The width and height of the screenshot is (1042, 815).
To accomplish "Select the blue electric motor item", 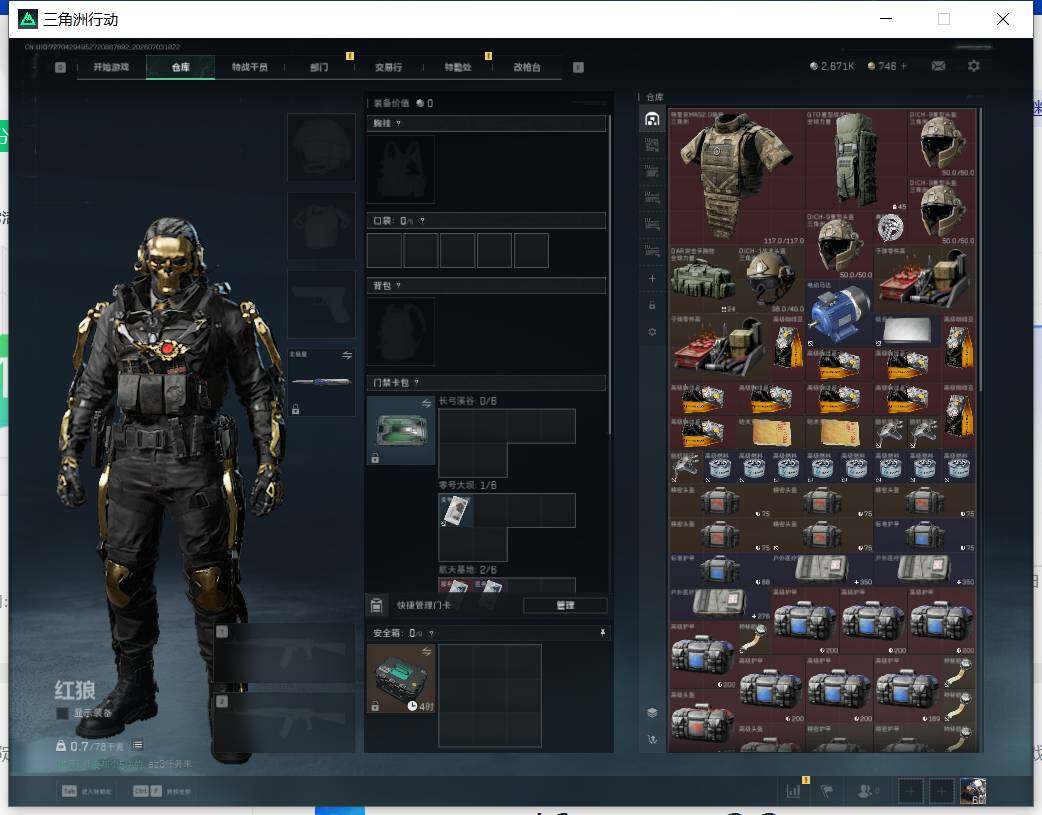I will coord(839,313).
